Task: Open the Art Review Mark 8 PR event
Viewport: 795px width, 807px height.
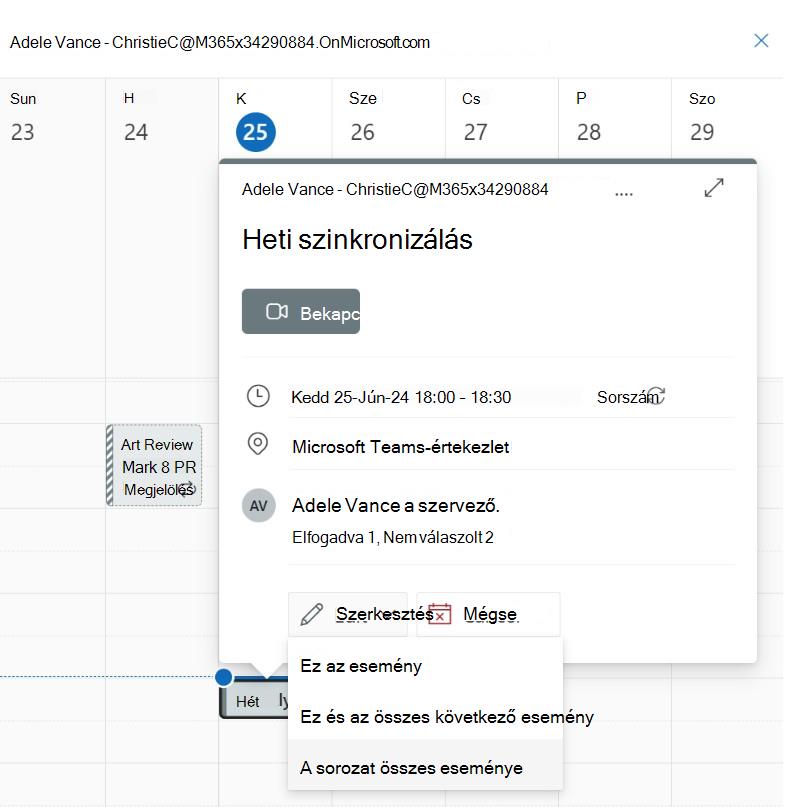Action: [154, 465]
